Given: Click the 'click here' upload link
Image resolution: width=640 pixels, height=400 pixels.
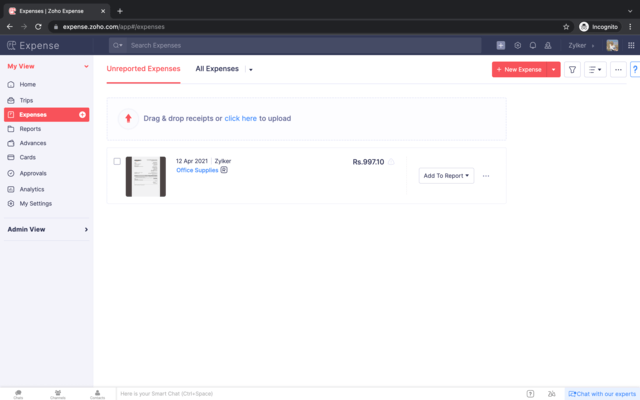Looking at the screenshot, I should (240, 118).
